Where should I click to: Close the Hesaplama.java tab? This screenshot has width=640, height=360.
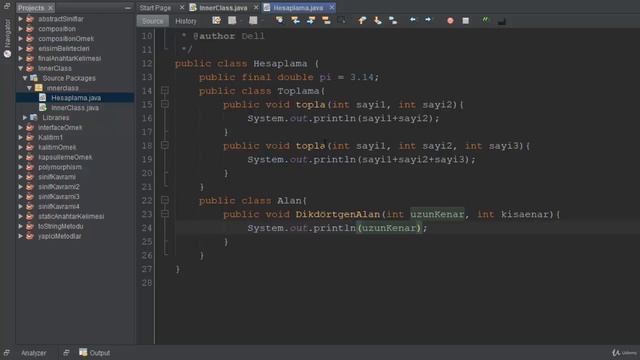(332, 7)
